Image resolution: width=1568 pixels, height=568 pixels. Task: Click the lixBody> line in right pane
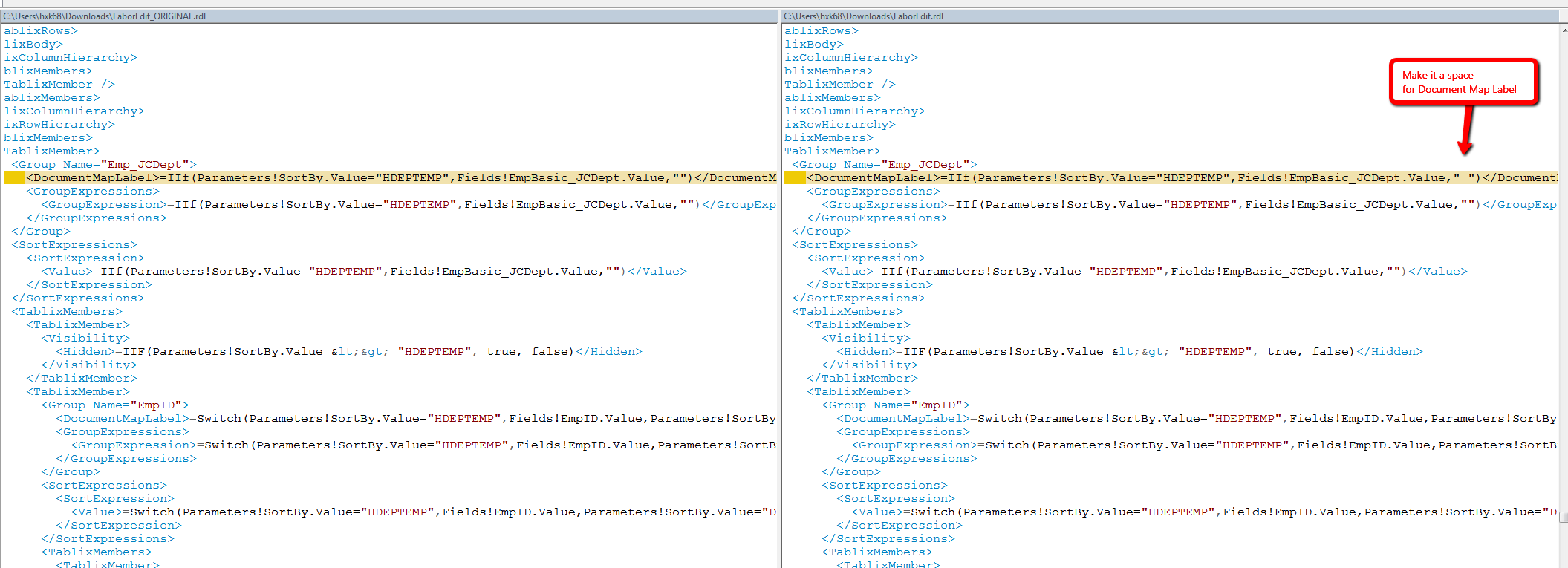pos(814,44)
